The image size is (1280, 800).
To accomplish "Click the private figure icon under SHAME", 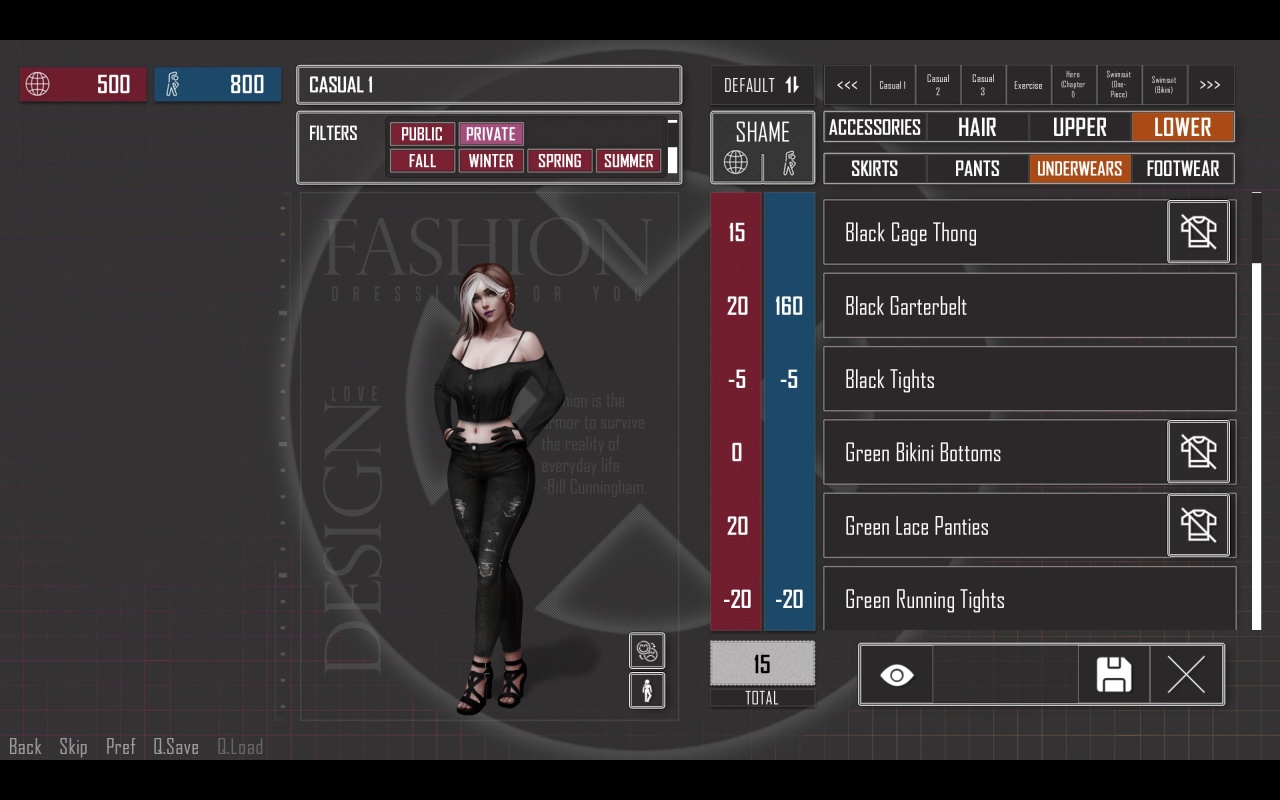I will pyautogui.click(x=789, y=164).
